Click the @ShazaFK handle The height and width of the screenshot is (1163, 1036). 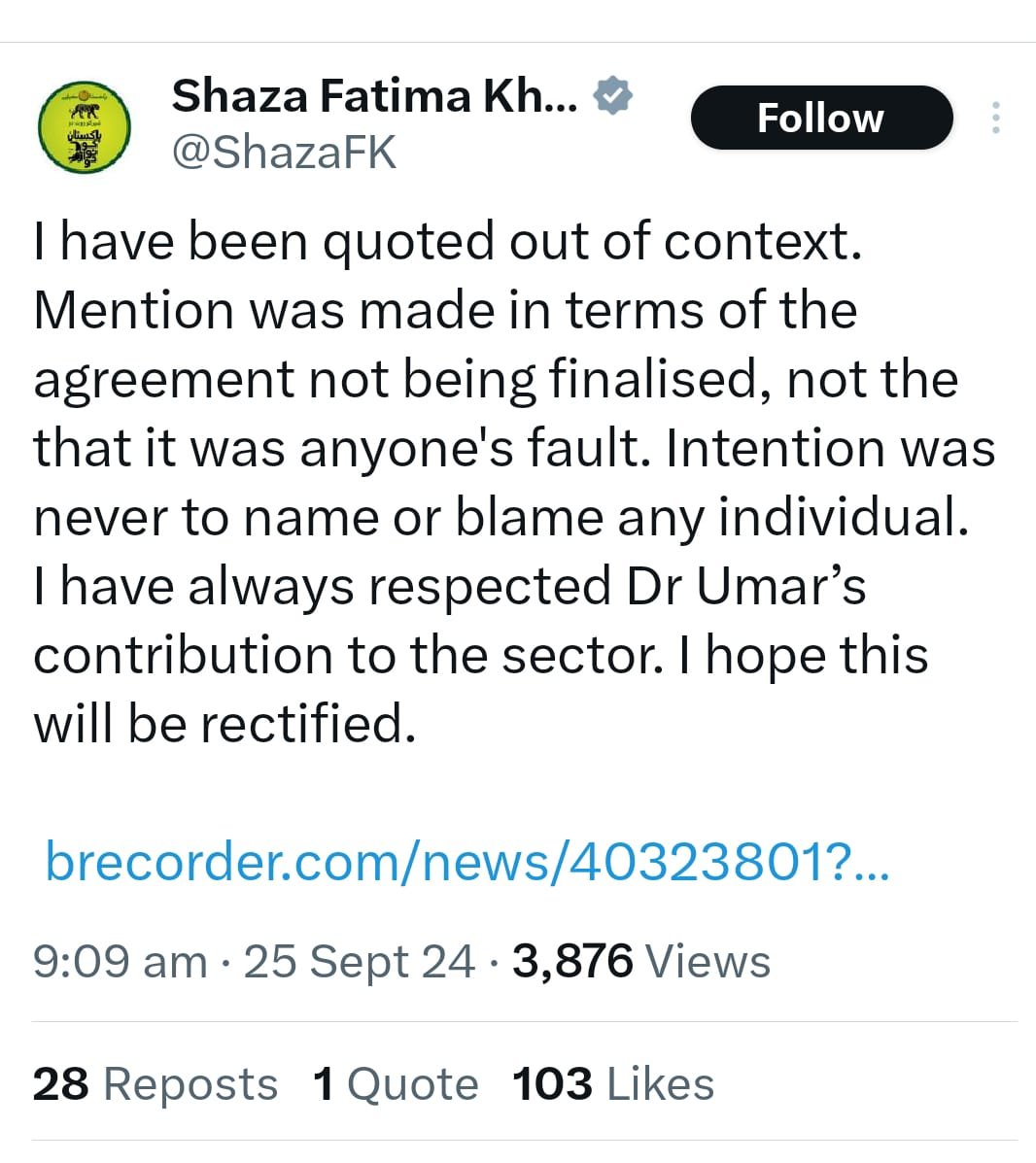[x=284, y=153]
